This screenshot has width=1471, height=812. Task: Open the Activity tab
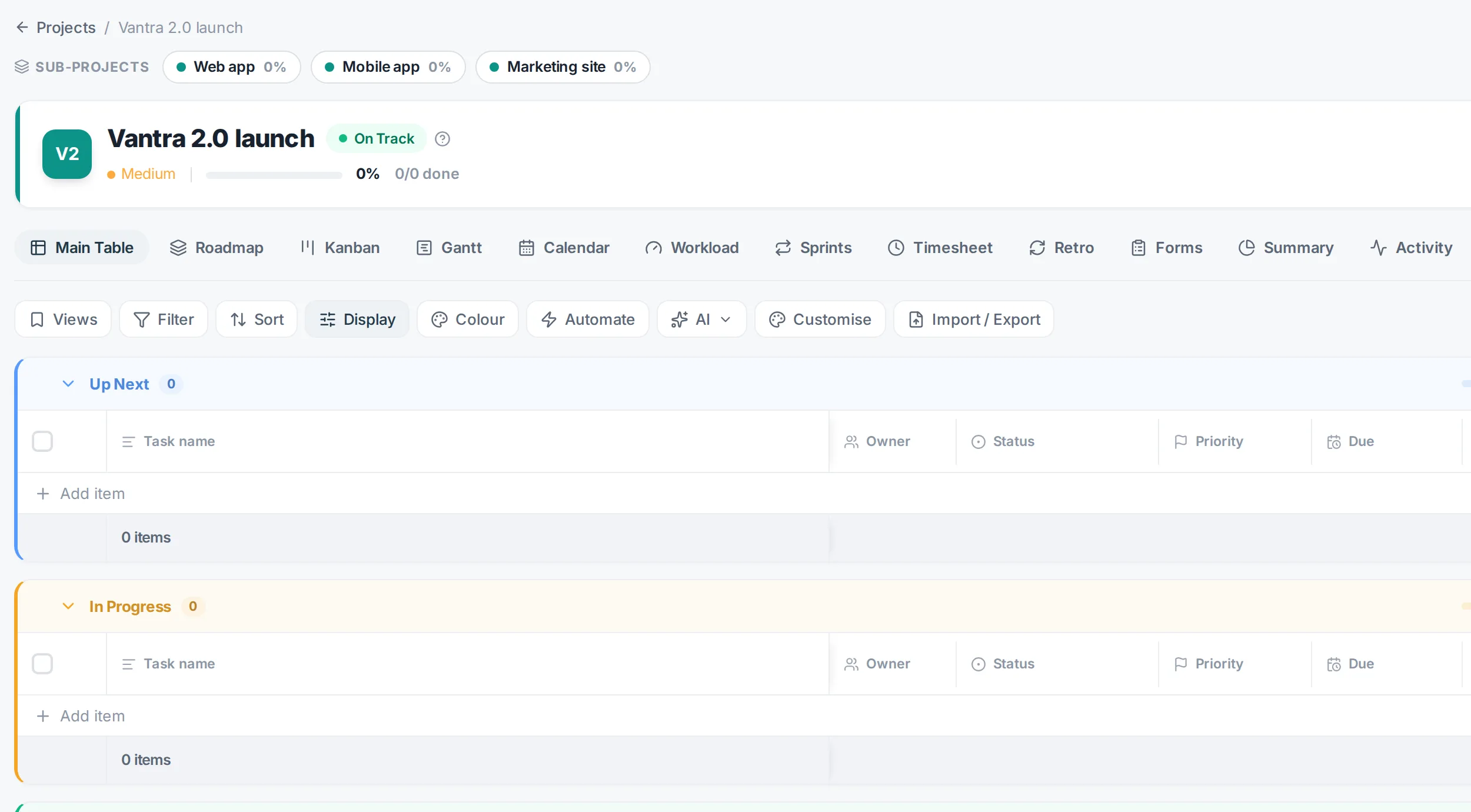point(1412,247)
